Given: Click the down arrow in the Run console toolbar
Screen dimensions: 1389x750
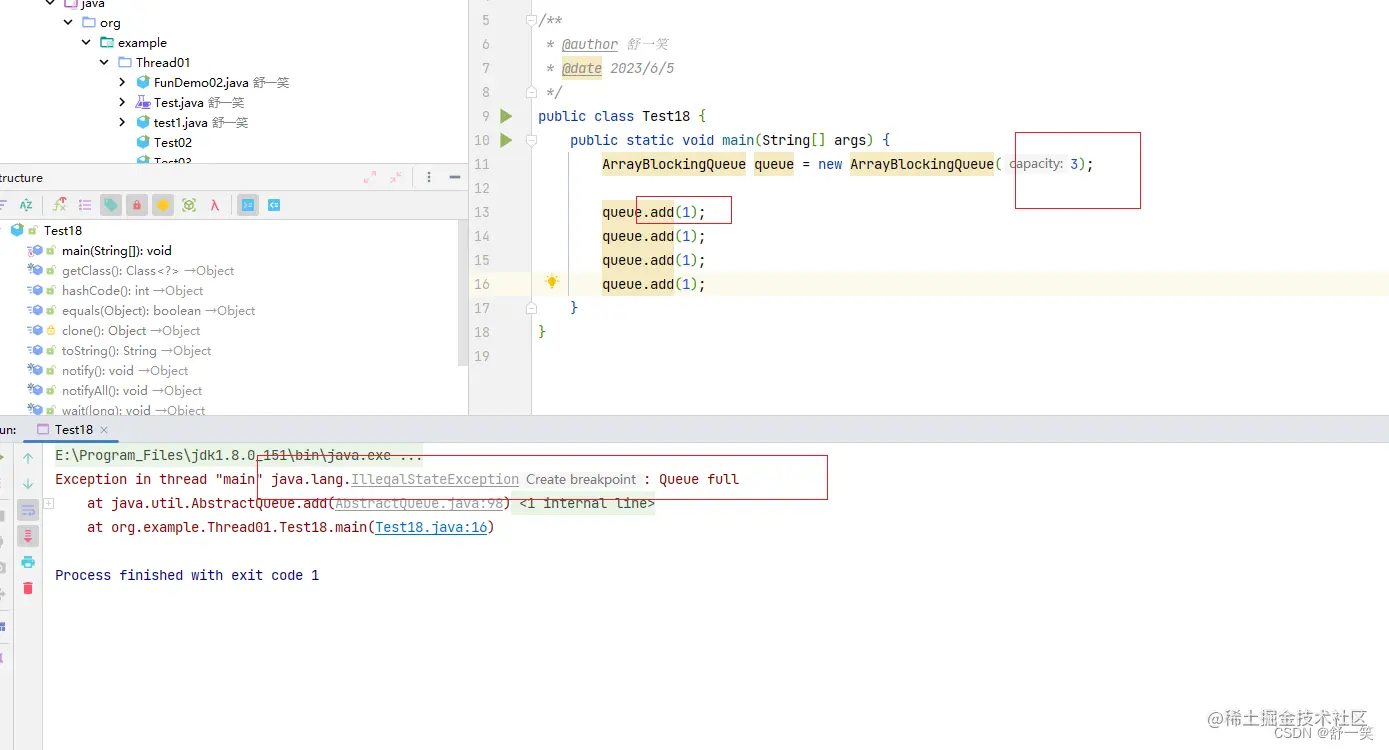Looking at the screenshot, I should tap(28, 484).
